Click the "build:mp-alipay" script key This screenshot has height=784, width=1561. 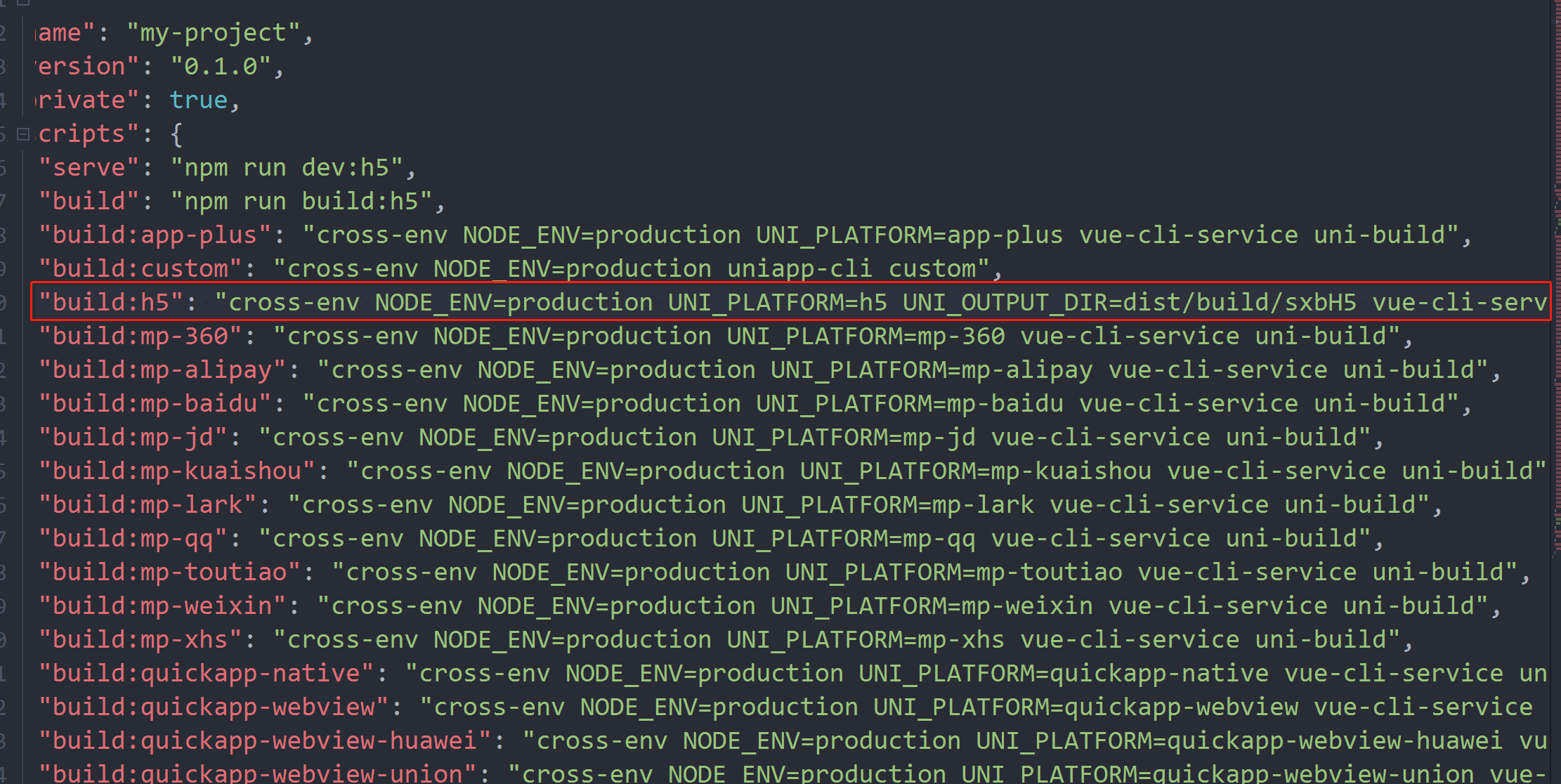[x=162, y=370]
